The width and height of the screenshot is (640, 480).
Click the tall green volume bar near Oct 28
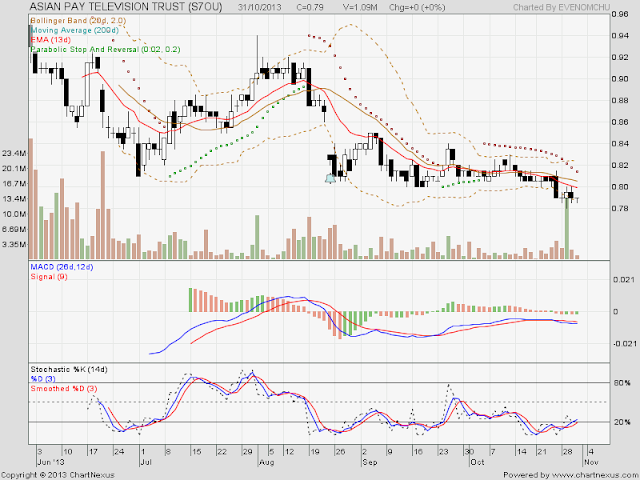tap(567, 227)
